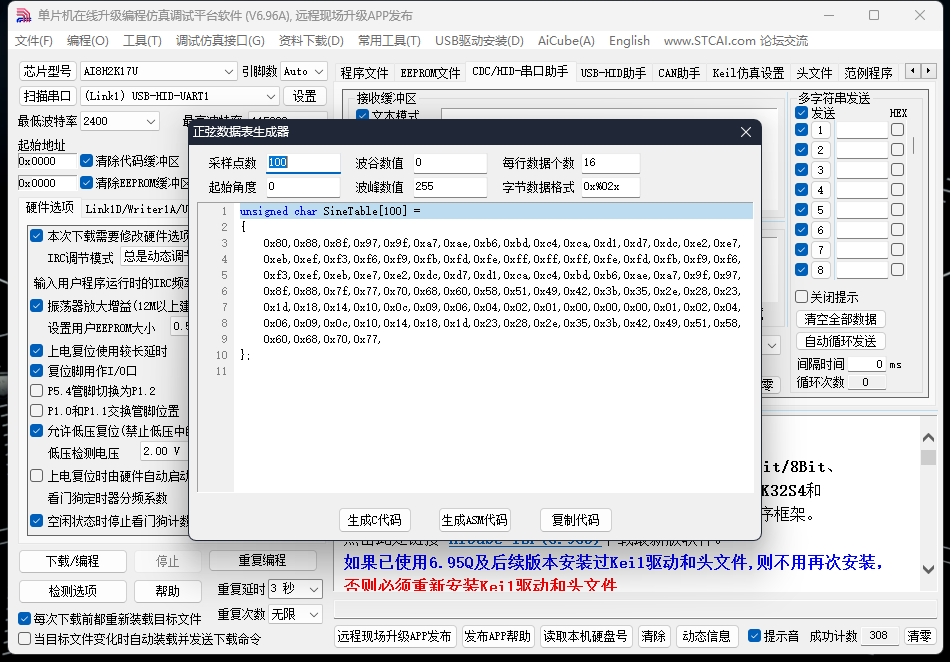Open the 工具(T) menu
This screenshot has width=950, height=662.
pyautogui.click(x=140, y=40)
